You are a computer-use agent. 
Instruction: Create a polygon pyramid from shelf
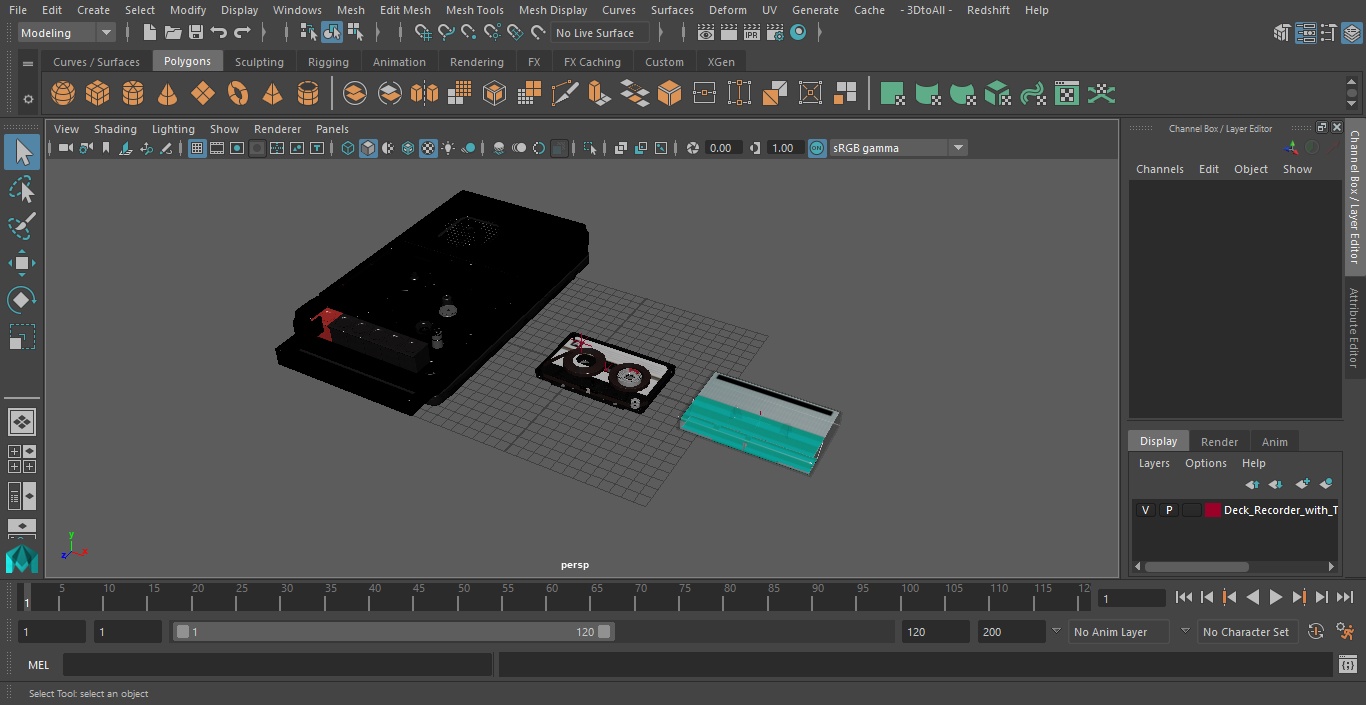pyautogui.click(x=272, y=94)
